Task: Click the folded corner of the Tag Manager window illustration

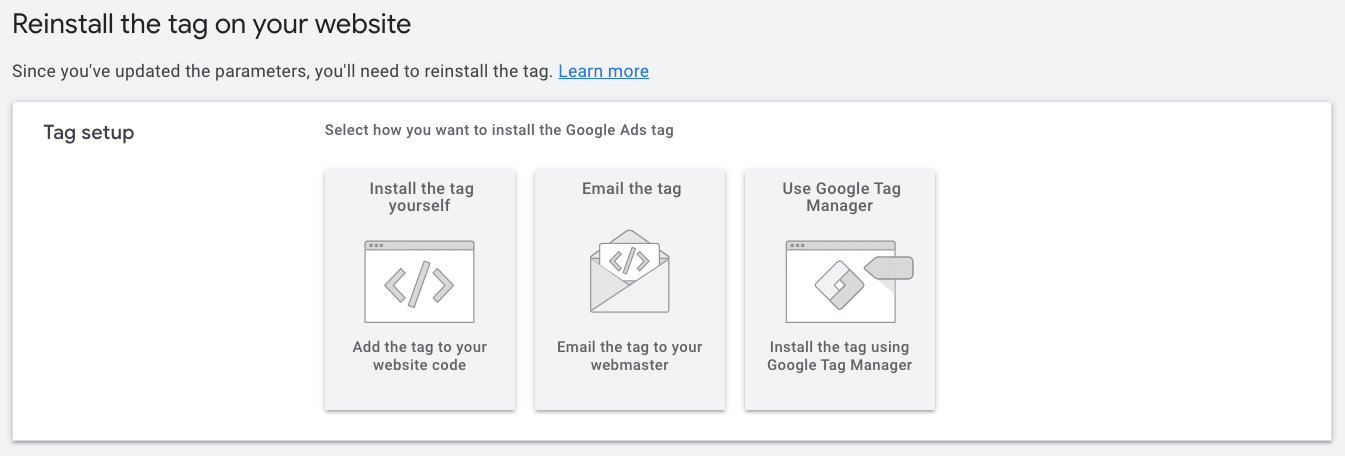Action: pos(885,286)
